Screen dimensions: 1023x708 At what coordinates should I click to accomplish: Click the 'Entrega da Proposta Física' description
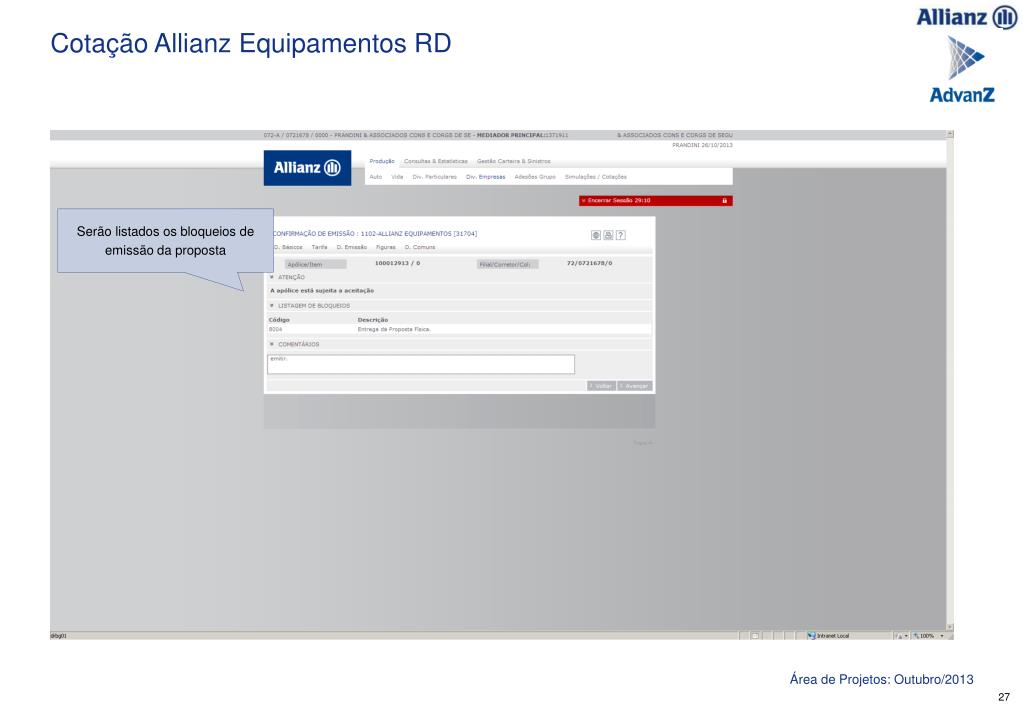(394, 330)
